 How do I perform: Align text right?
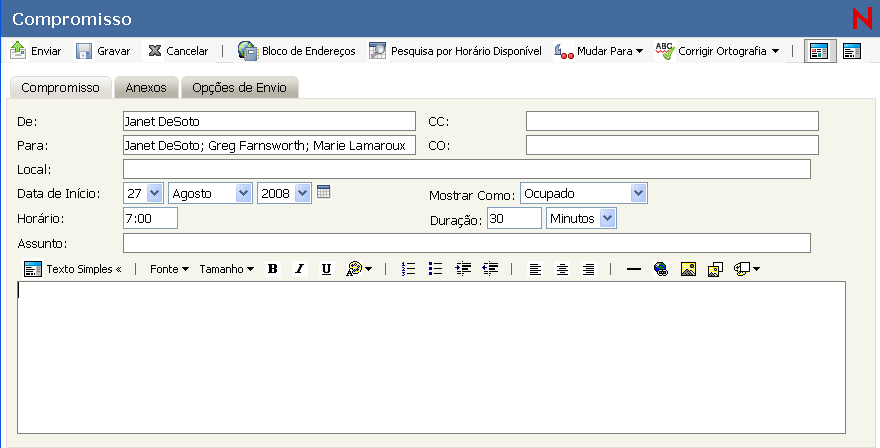(x=588, y=269)
